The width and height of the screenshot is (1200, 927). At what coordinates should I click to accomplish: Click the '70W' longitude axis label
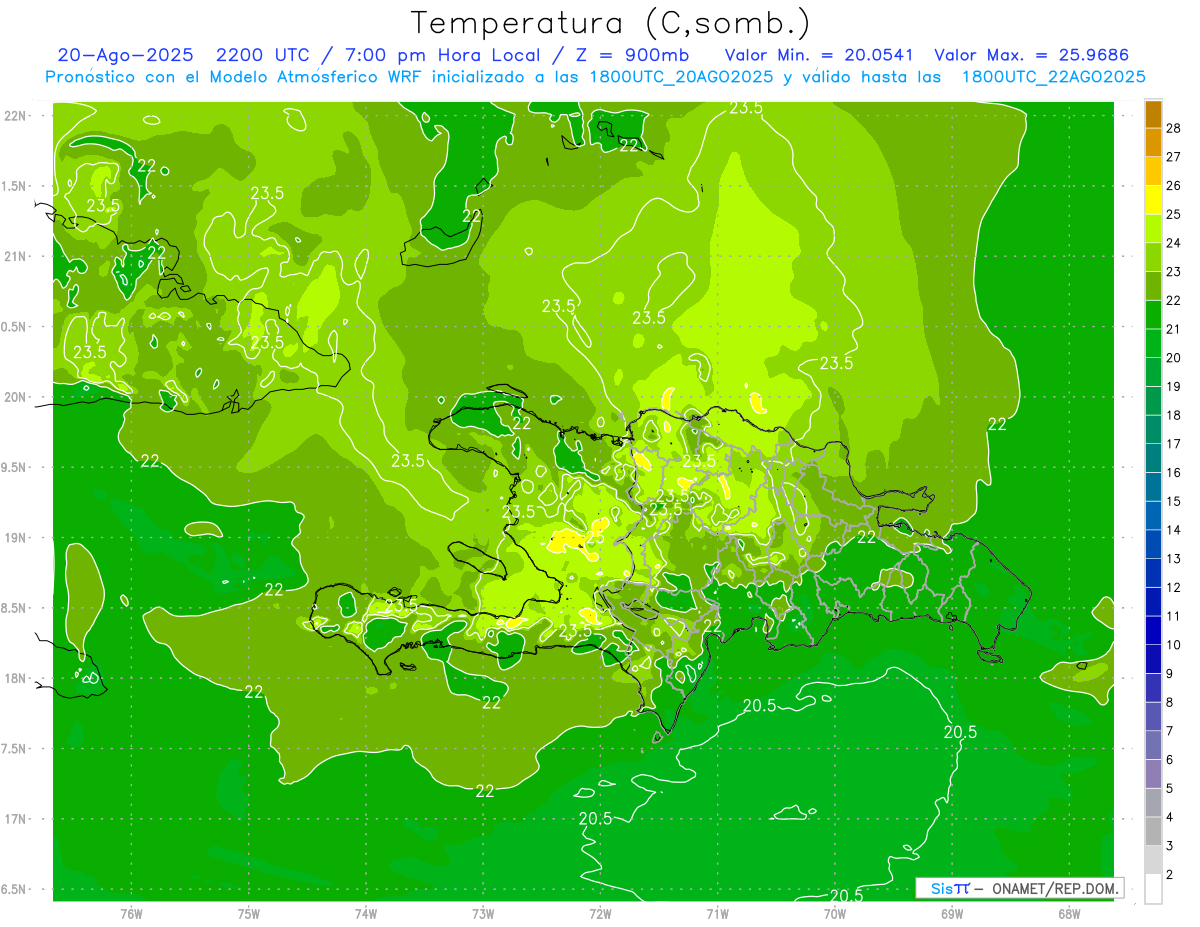click(x=835, y=914)
